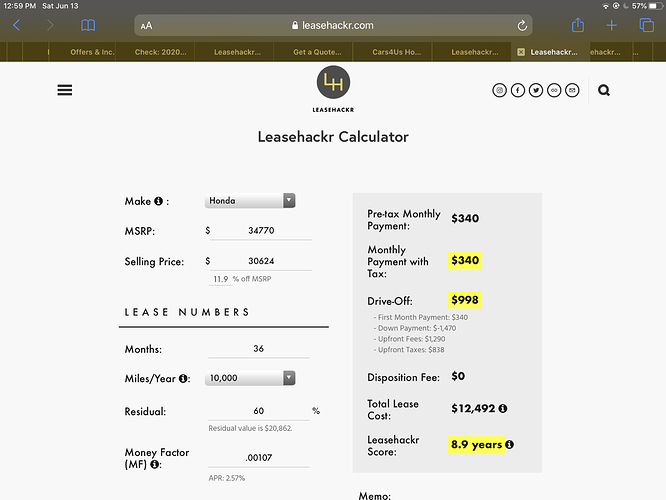Open the AA reader text-size menu
666x500 pixels.
point(146,26)
